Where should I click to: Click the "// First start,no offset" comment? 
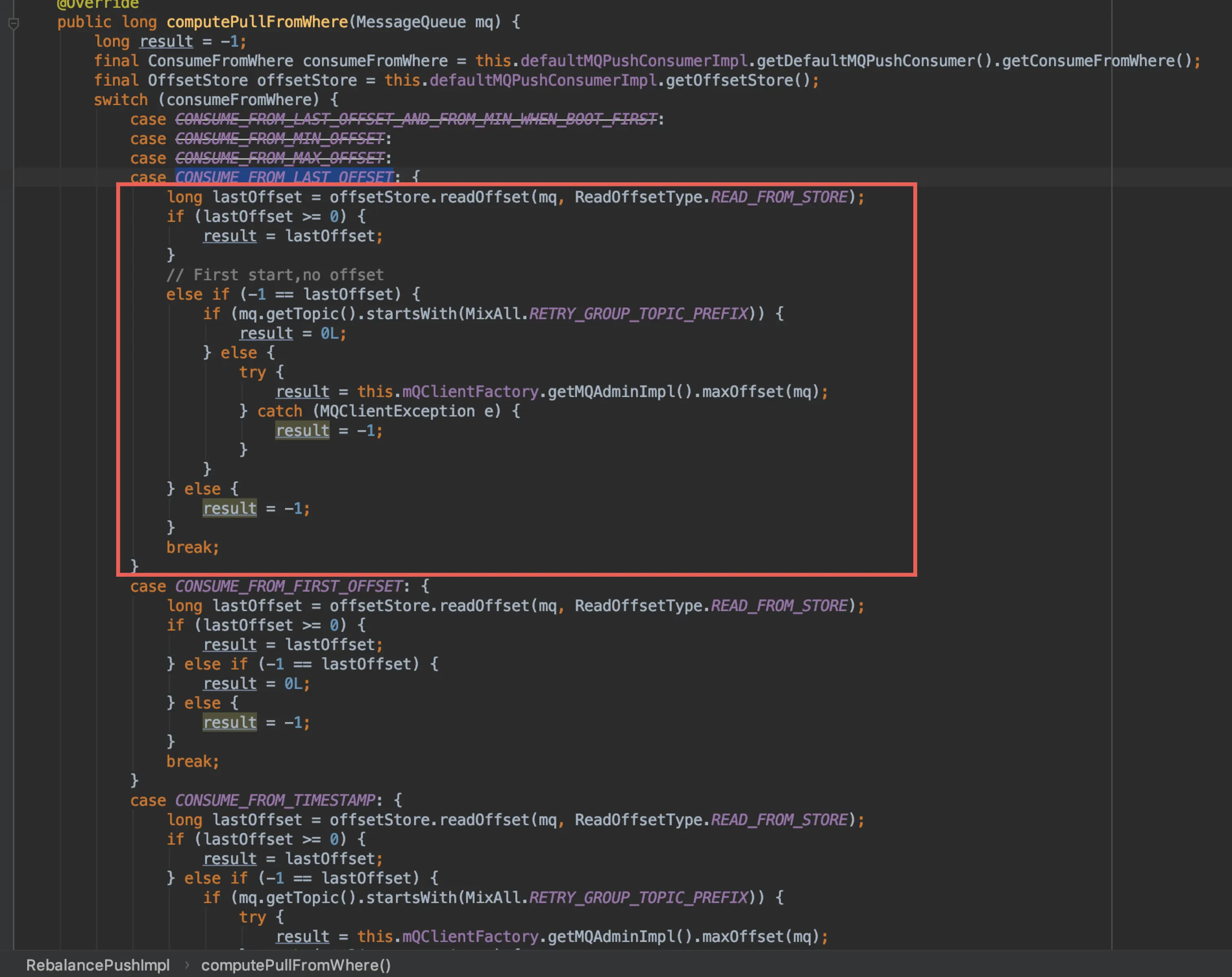[x=275, y=275]
